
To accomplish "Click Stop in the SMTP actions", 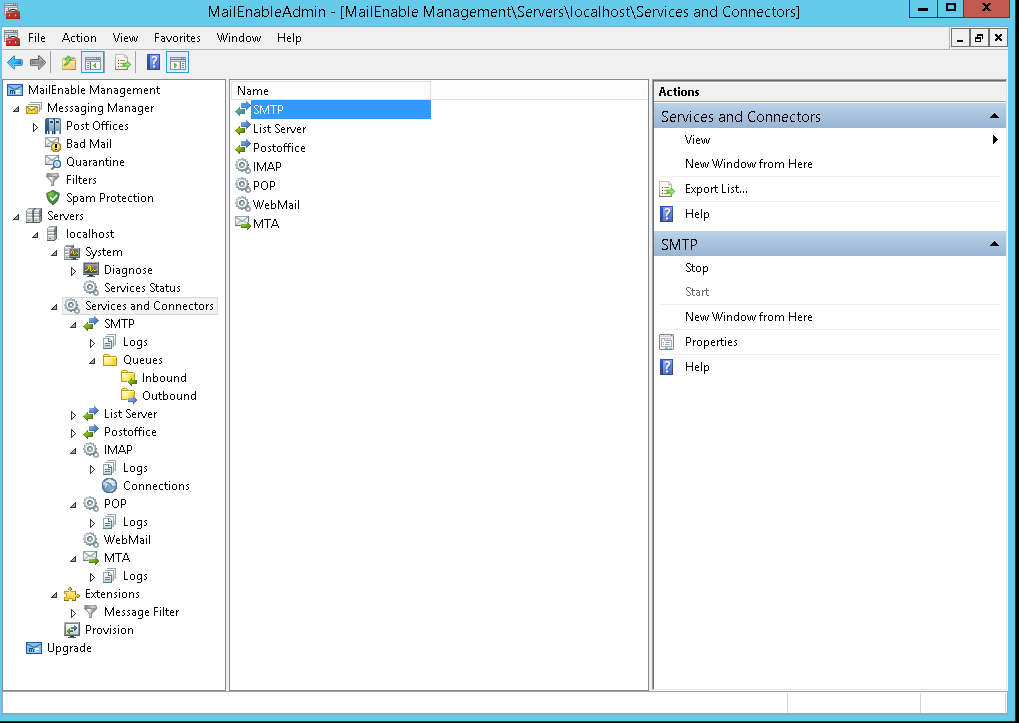I will pyautogui.click(x=697, y=268).
